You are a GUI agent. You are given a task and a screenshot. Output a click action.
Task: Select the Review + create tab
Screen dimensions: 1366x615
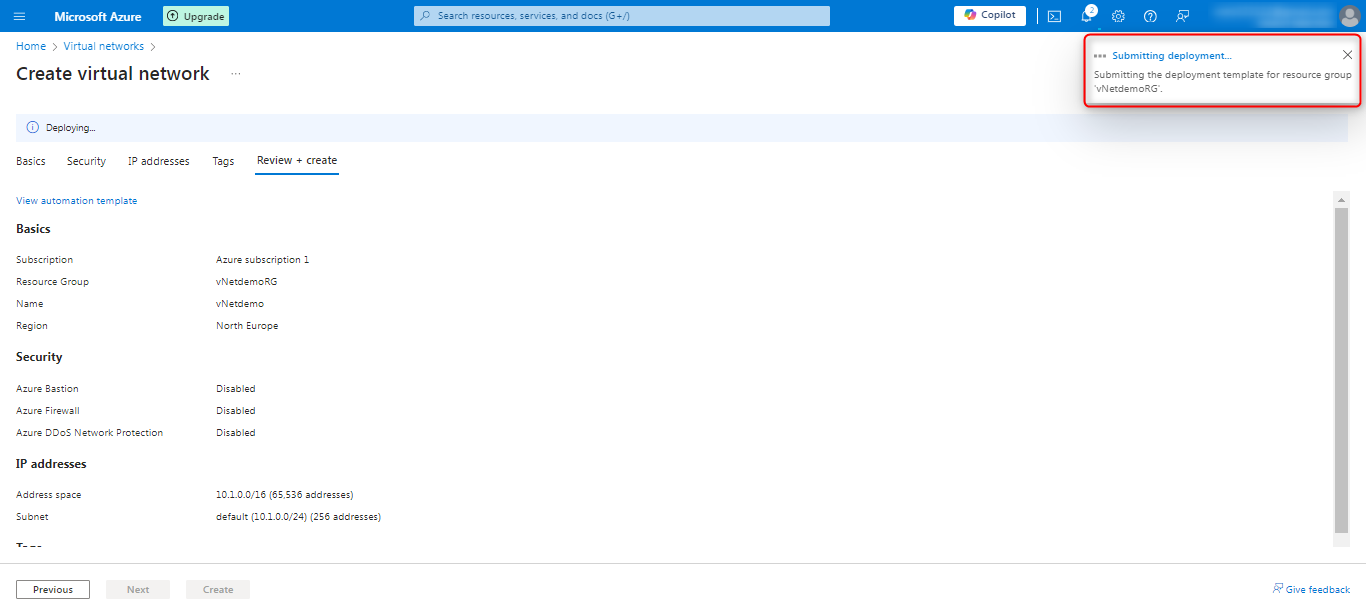point(297,160)
